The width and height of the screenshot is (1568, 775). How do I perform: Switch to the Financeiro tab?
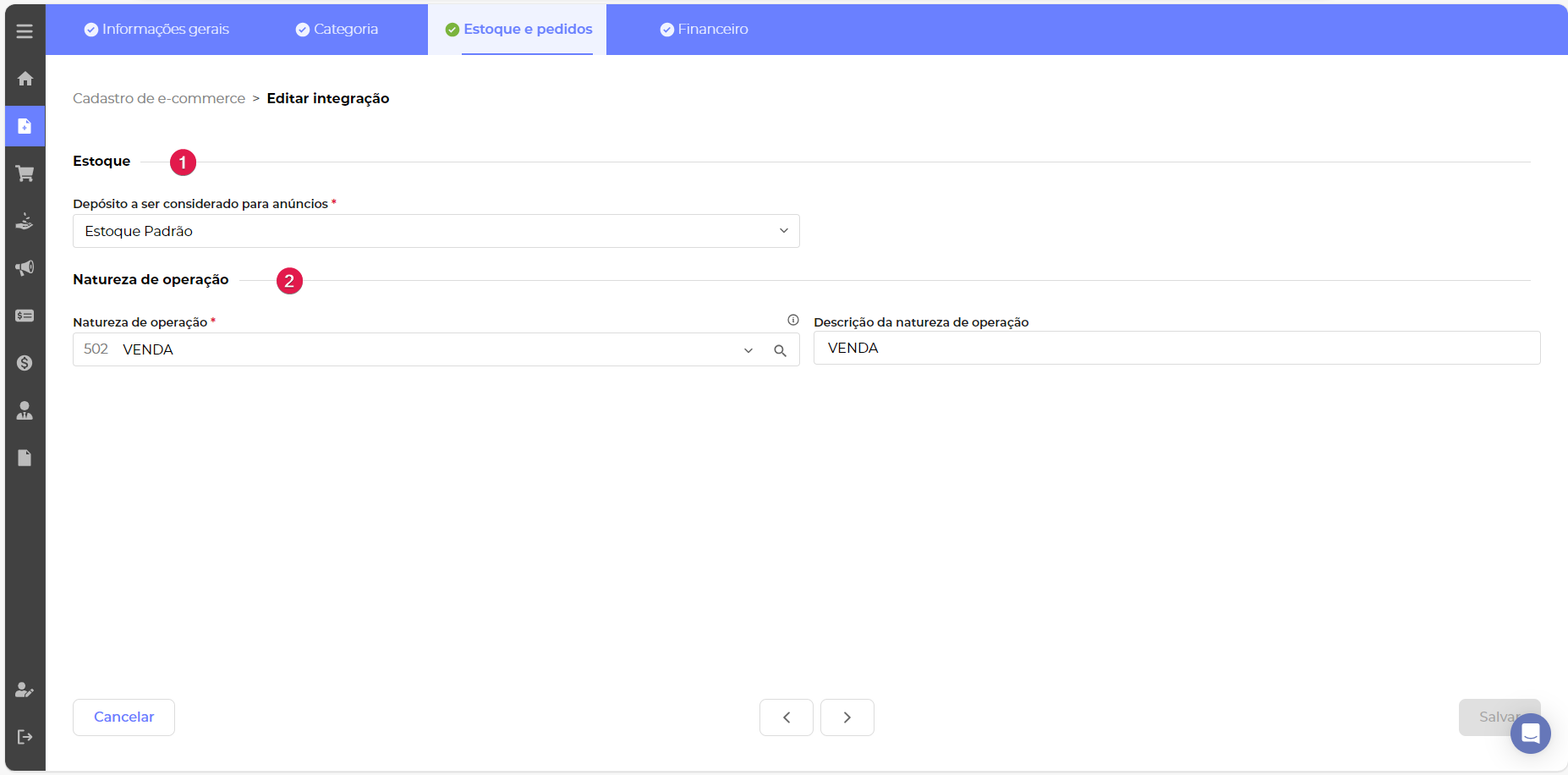[x=704, y=30]
